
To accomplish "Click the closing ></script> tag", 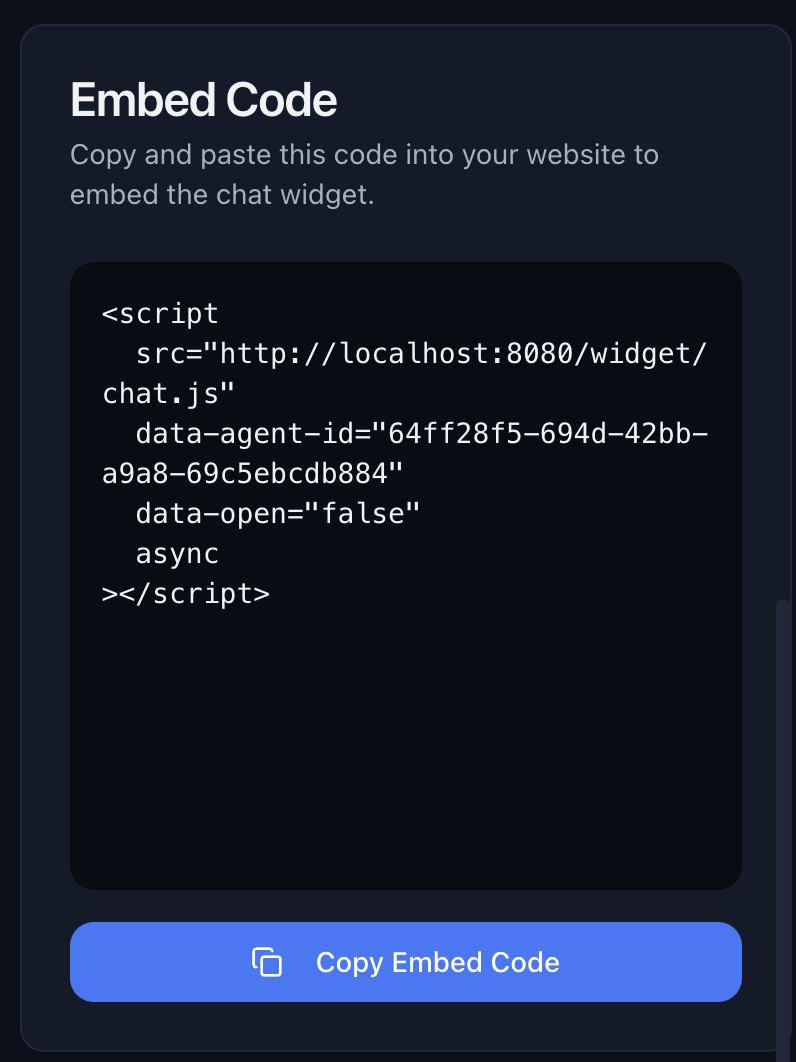I will coord(185,593).
